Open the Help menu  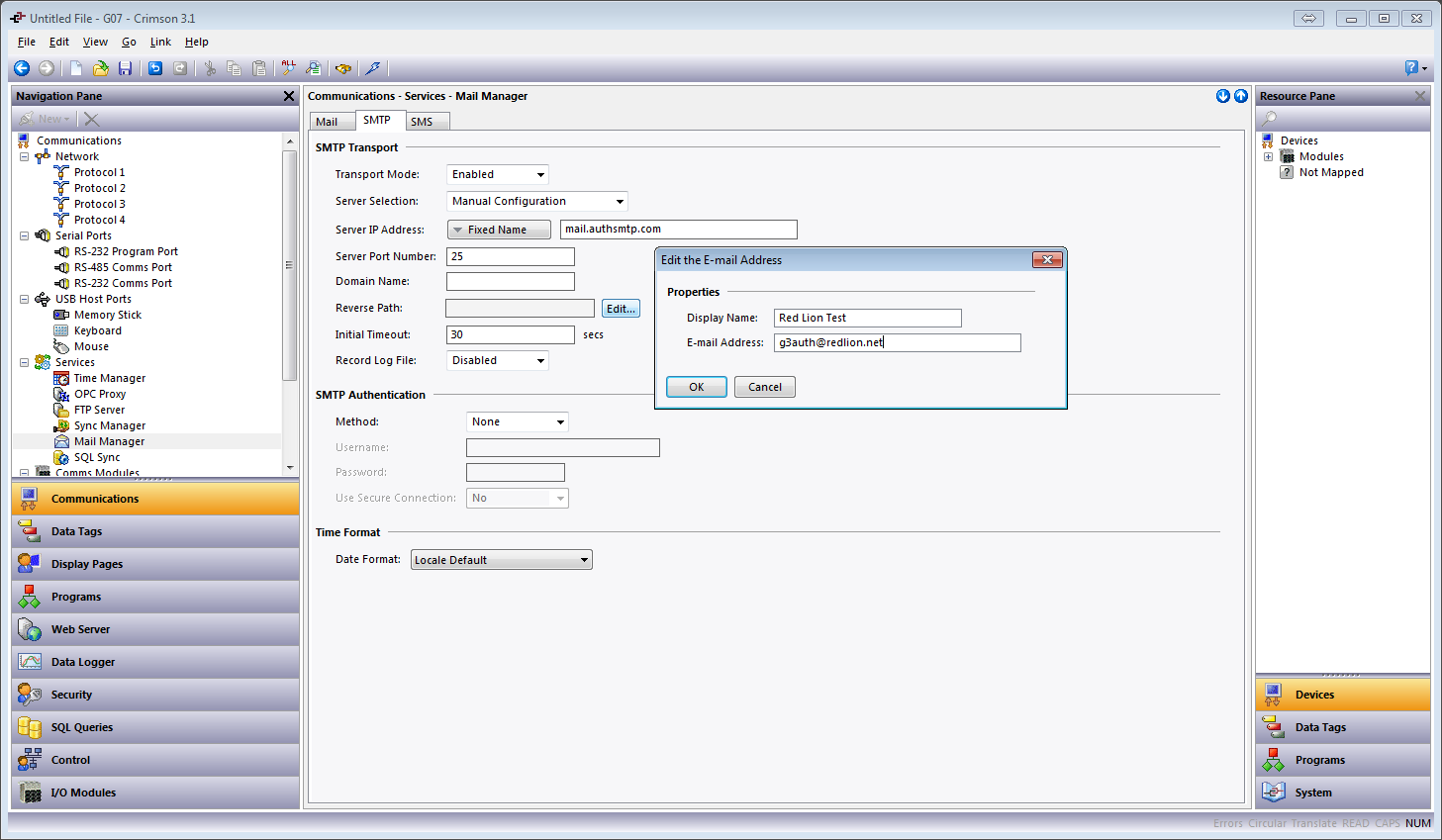(196, 42)
